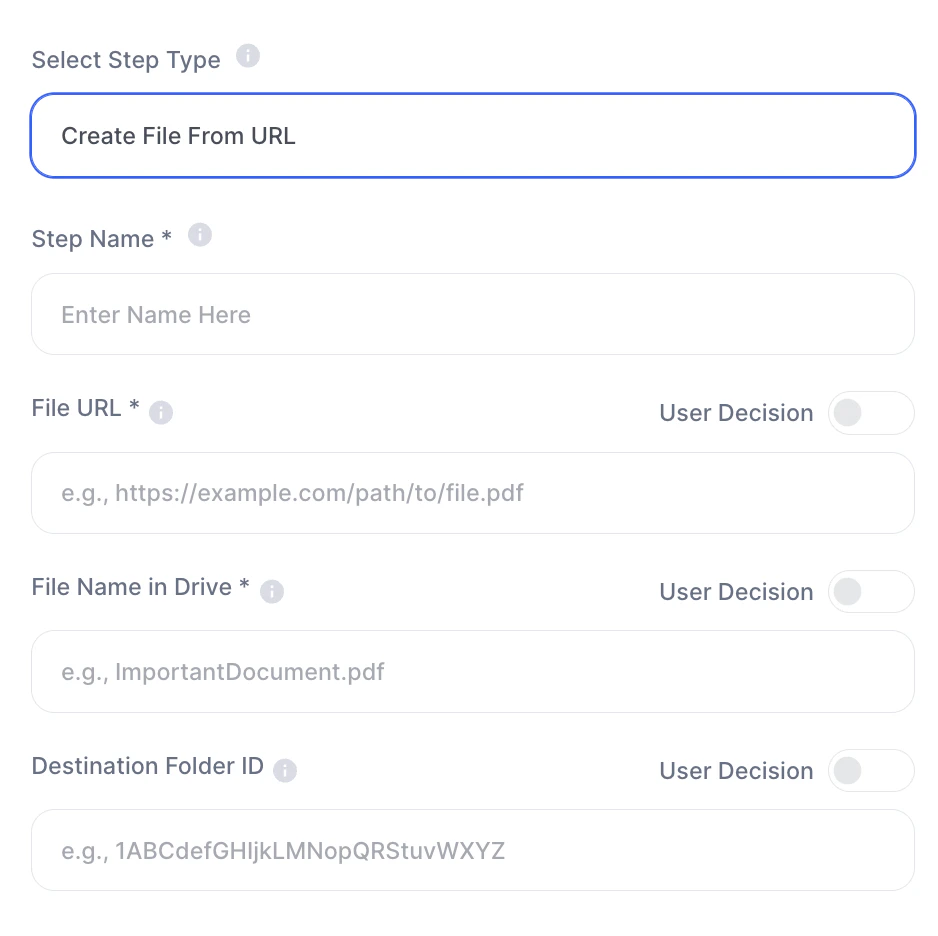Click the File Name in Drive label
This screenshot has width=938, height=936.
[140, 587]
